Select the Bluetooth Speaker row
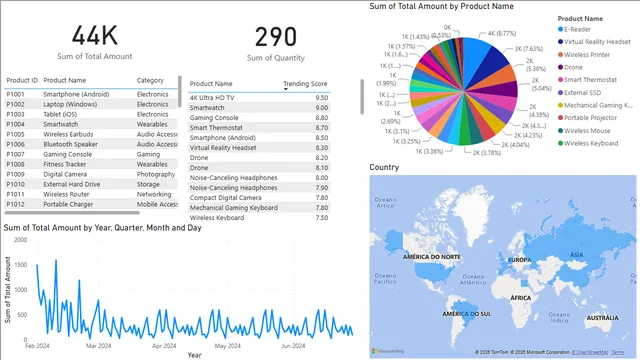This screenshot has width=640, height=360. (x=91, y=144)
